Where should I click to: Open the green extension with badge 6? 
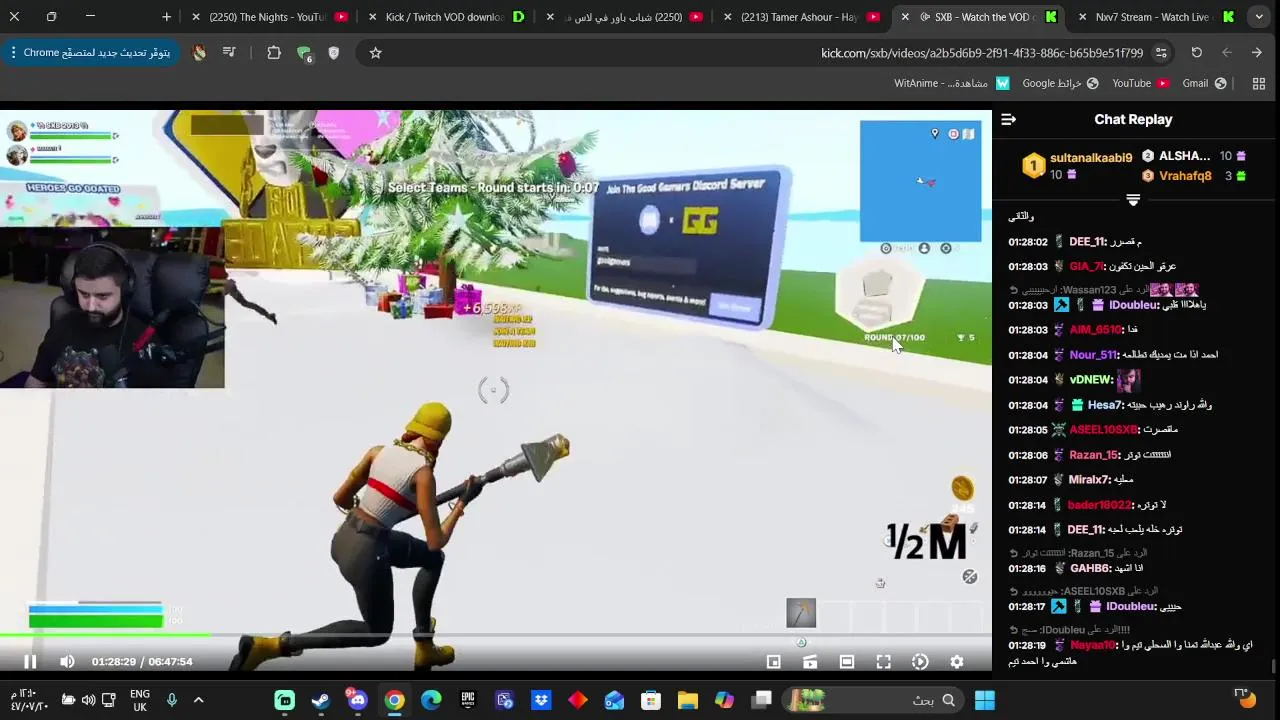coord(304,54)
